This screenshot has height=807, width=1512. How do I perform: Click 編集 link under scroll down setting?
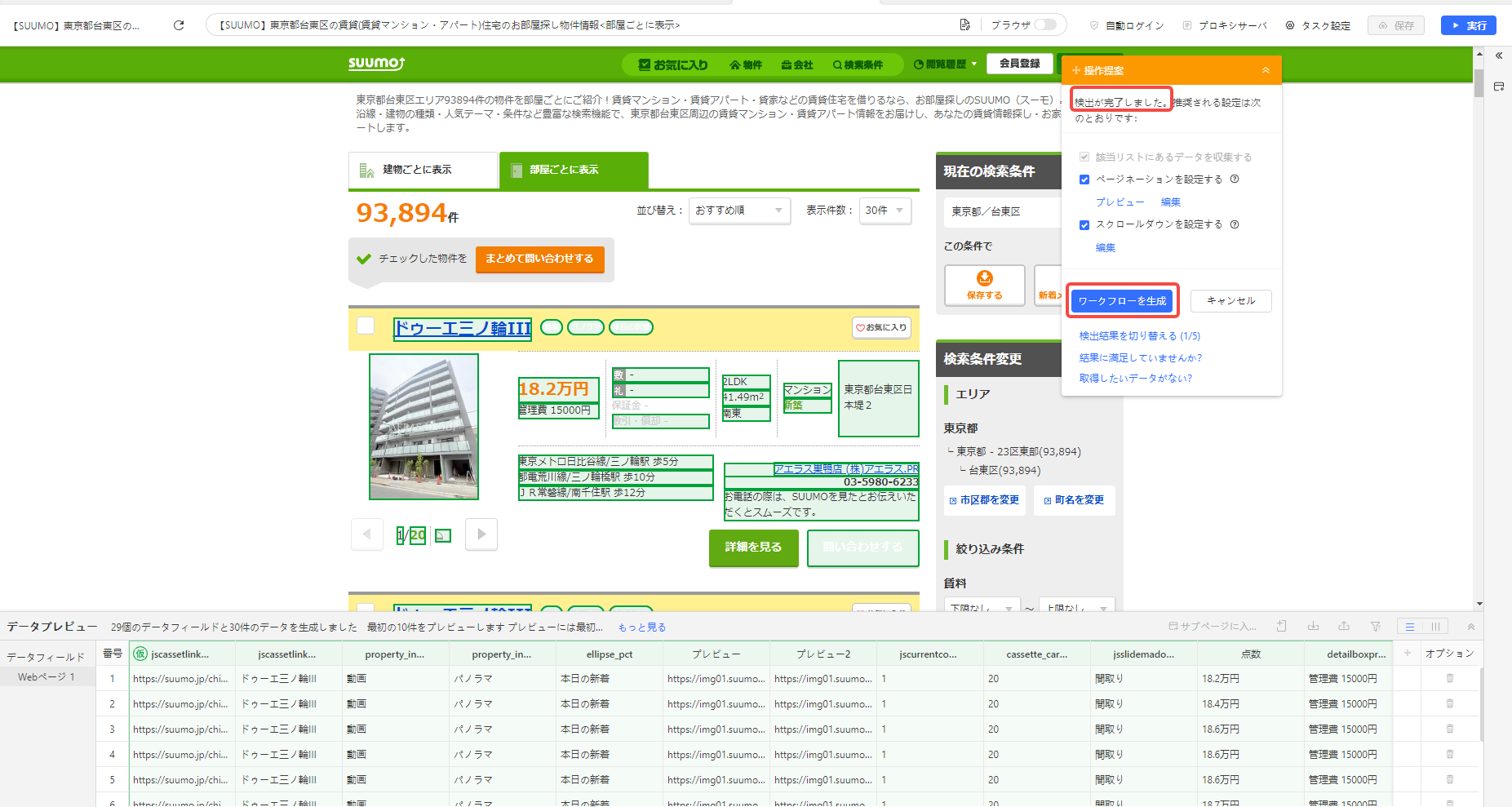1106,247
